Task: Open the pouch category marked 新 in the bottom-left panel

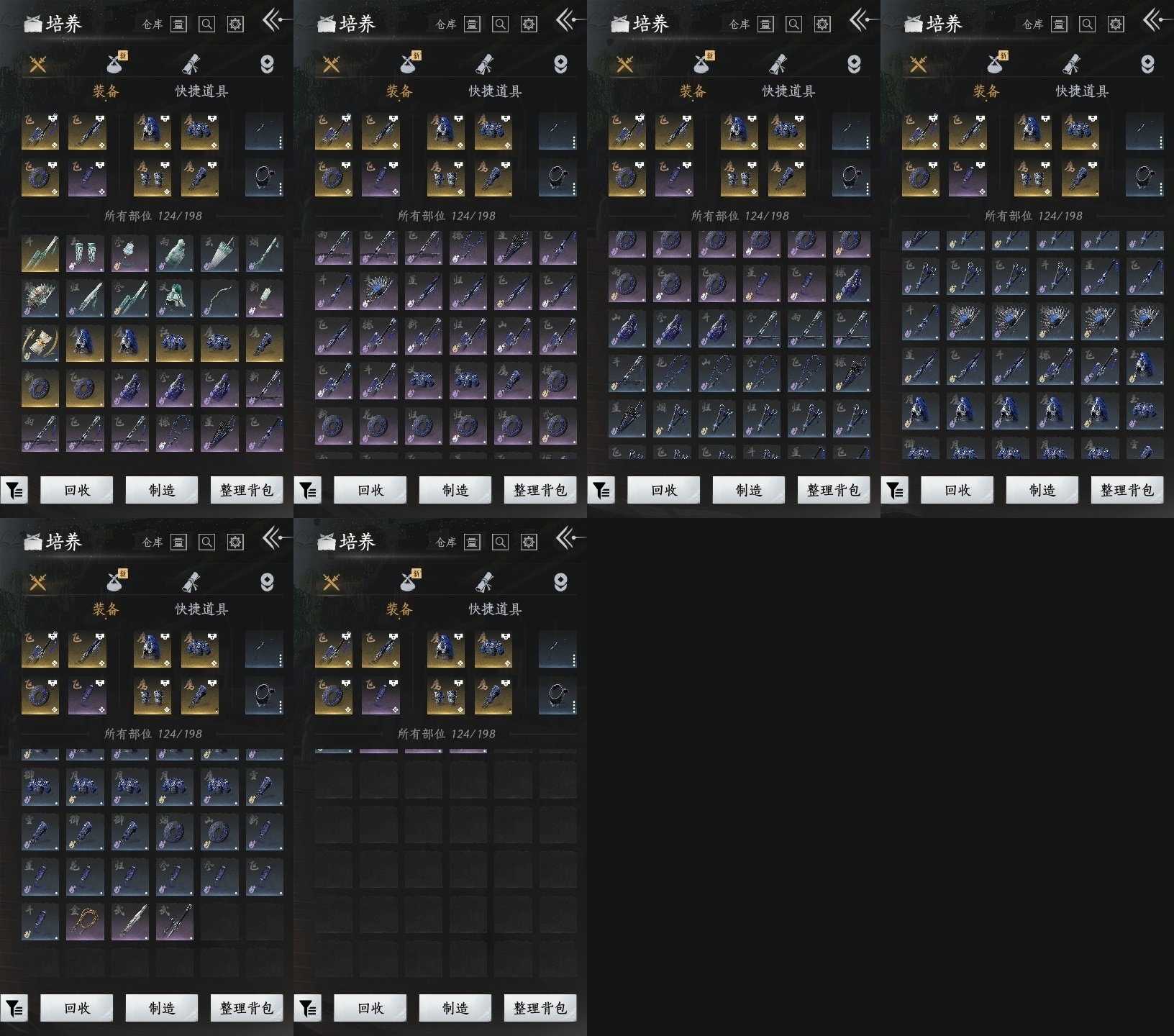Action: 116,581
